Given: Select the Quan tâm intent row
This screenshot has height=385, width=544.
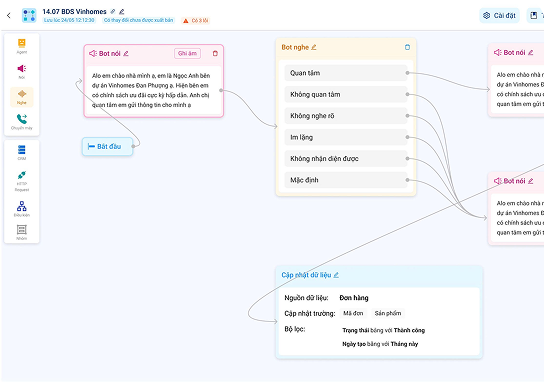Looking at the screenshot, I should [x=346, y=73].
